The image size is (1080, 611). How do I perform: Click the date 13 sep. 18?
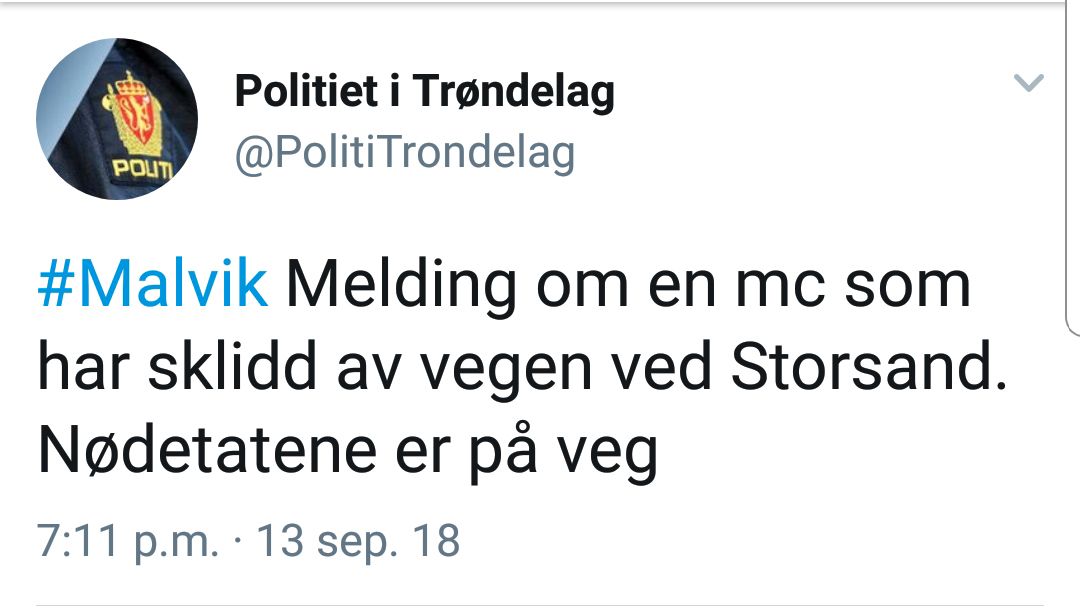click(358, 541)
